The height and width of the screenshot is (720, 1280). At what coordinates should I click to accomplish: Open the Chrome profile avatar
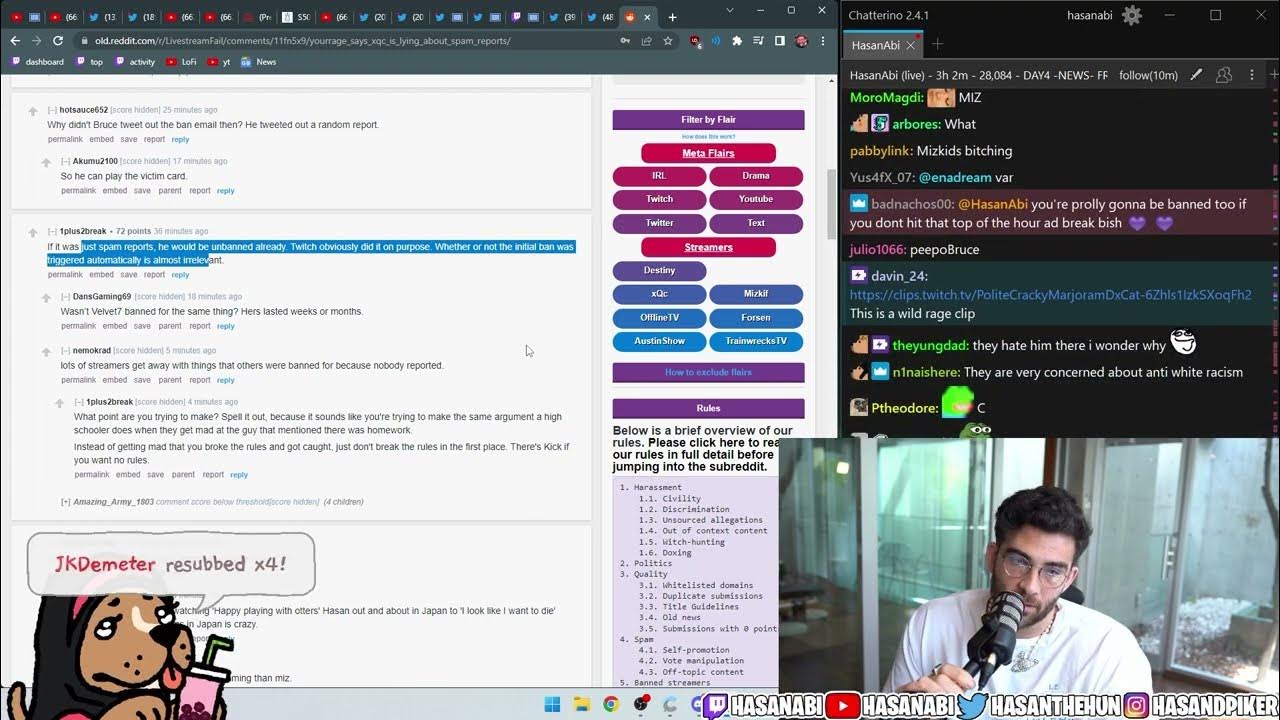(801, 41)
